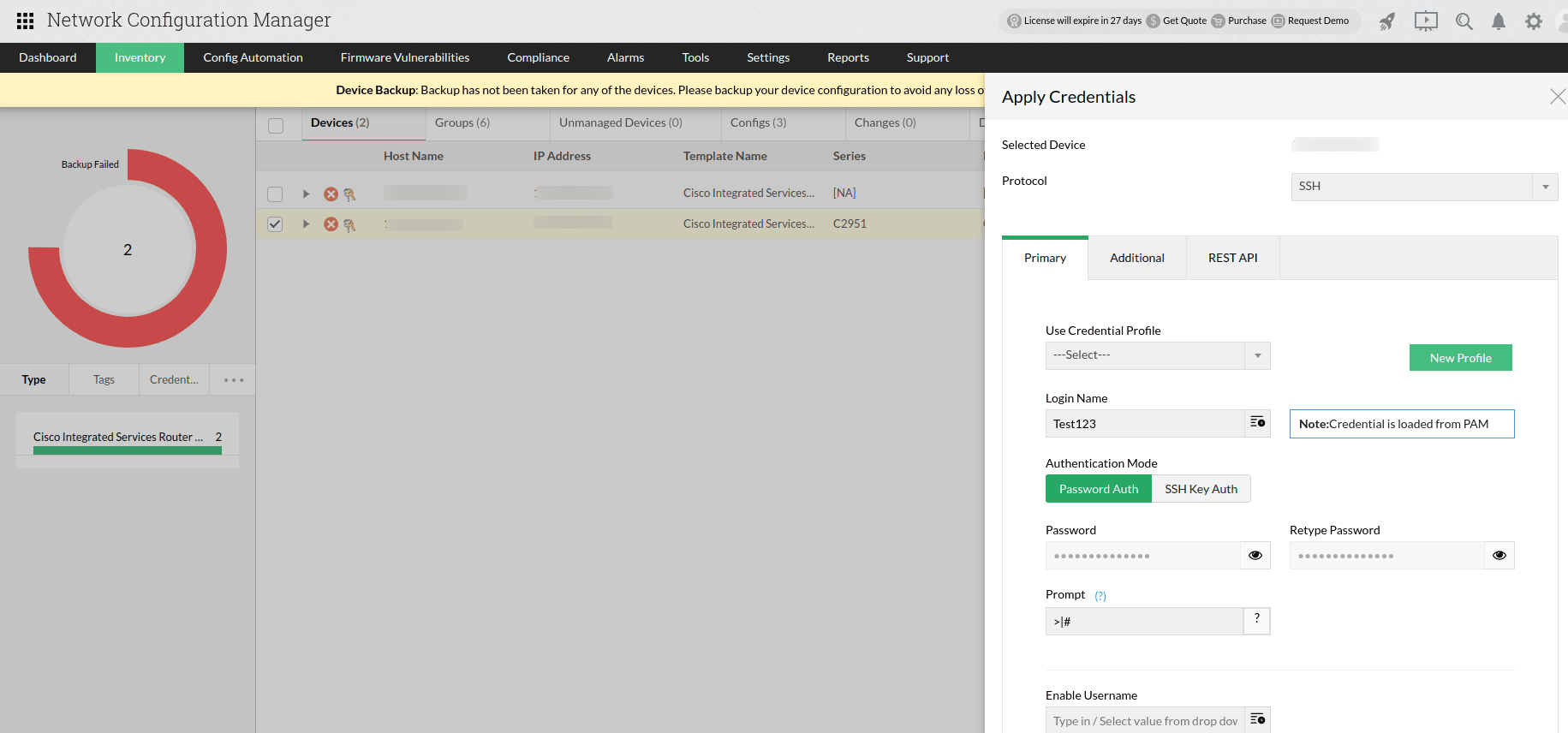Click the New Profile button
Screen dimensions: 1568x733
coord(1460,358)
